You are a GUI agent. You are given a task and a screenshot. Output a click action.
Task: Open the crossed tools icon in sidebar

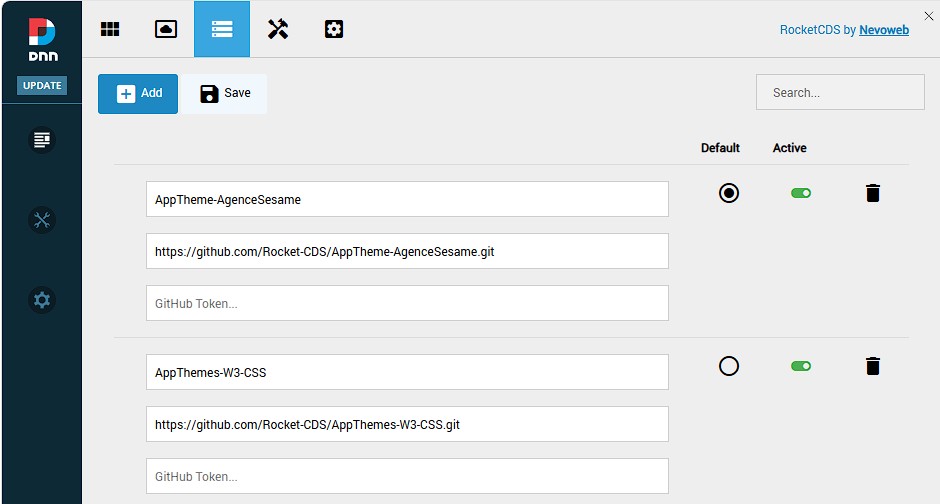point(42,220)
